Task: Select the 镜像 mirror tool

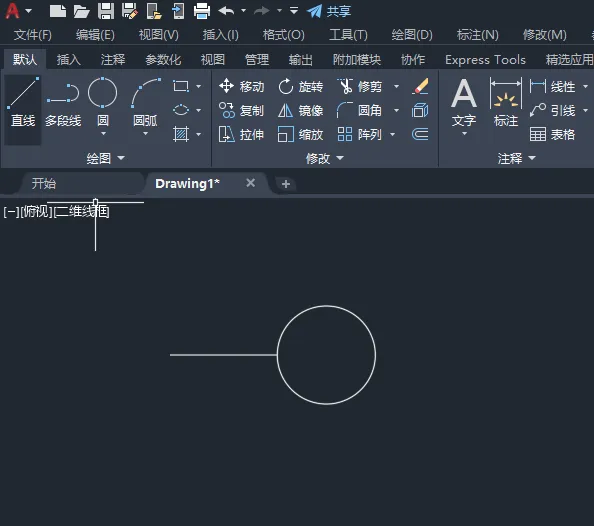Action: coord(300,111)
